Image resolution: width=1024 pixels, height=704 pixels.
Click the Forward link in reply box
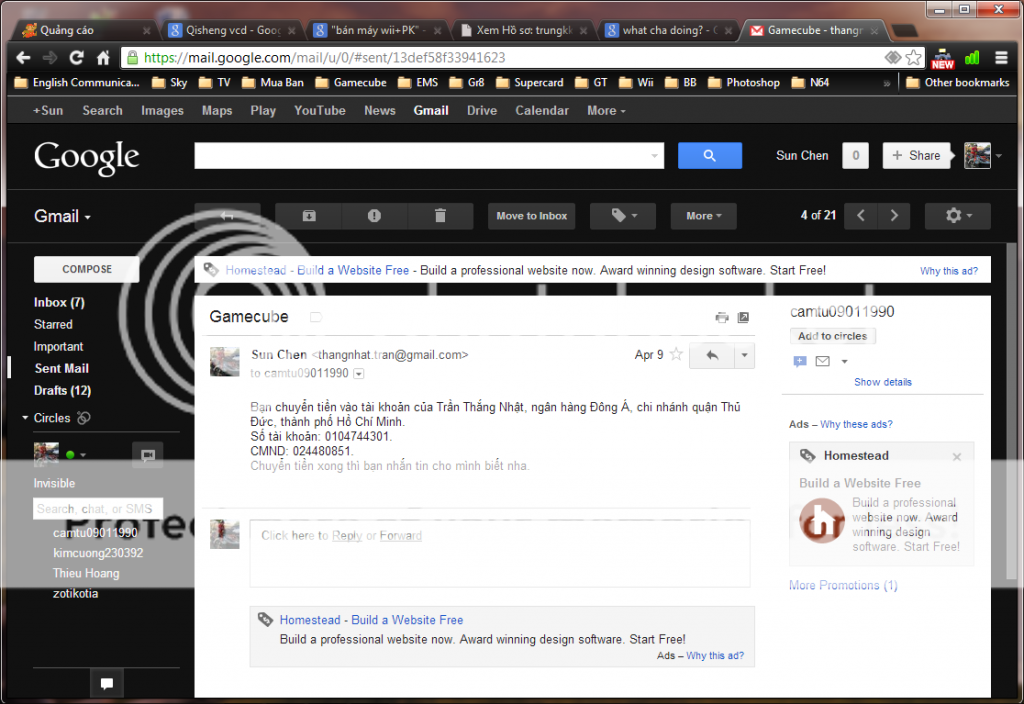tap(400, 536)
